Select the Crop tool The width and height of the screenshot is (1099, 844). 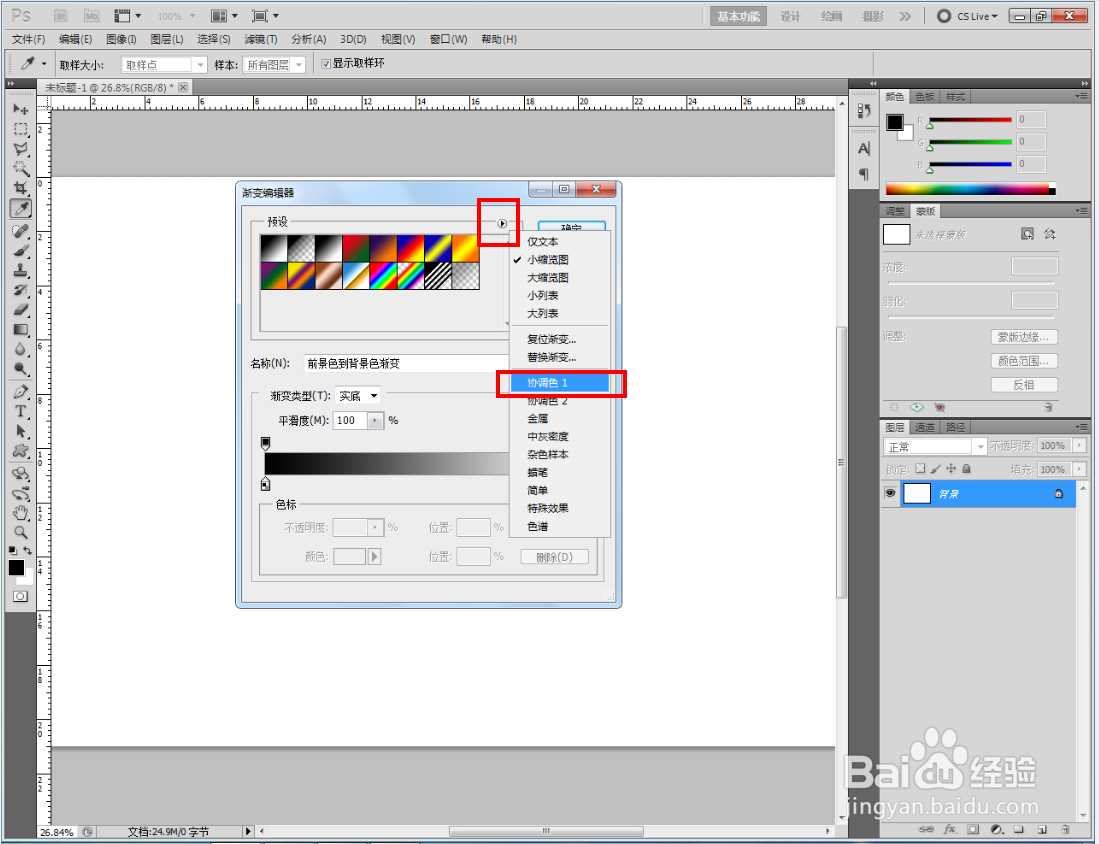(x=20, y=188)
